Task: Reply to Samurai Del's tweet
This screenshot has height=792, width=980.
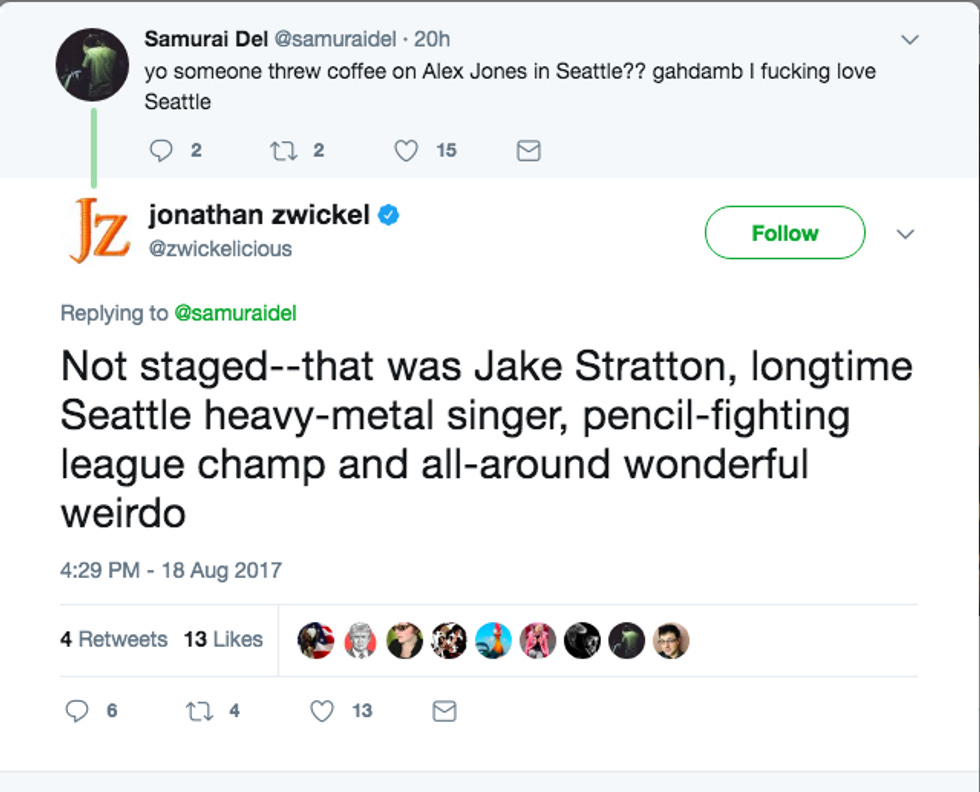Action: pos(161,151)
